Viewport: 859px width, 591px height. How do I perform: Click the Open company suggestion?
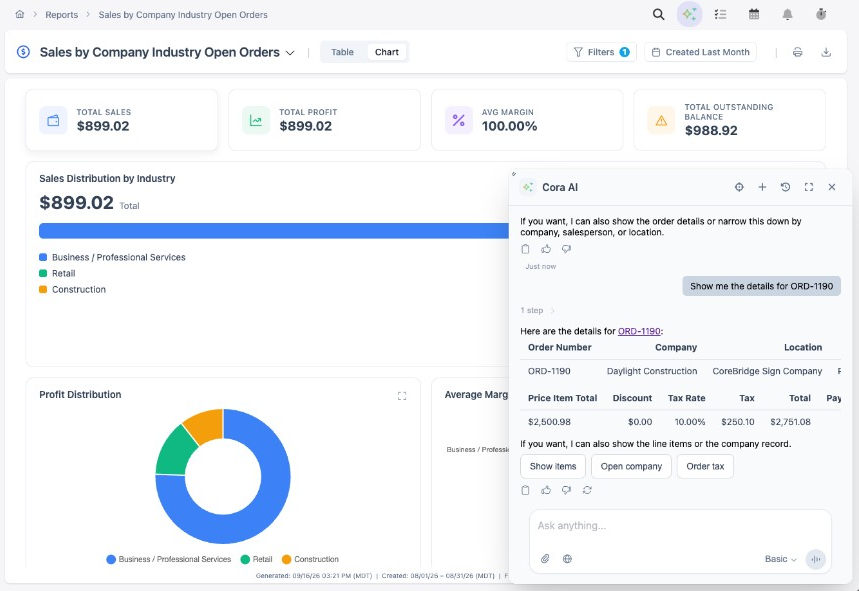click(631, 467)
